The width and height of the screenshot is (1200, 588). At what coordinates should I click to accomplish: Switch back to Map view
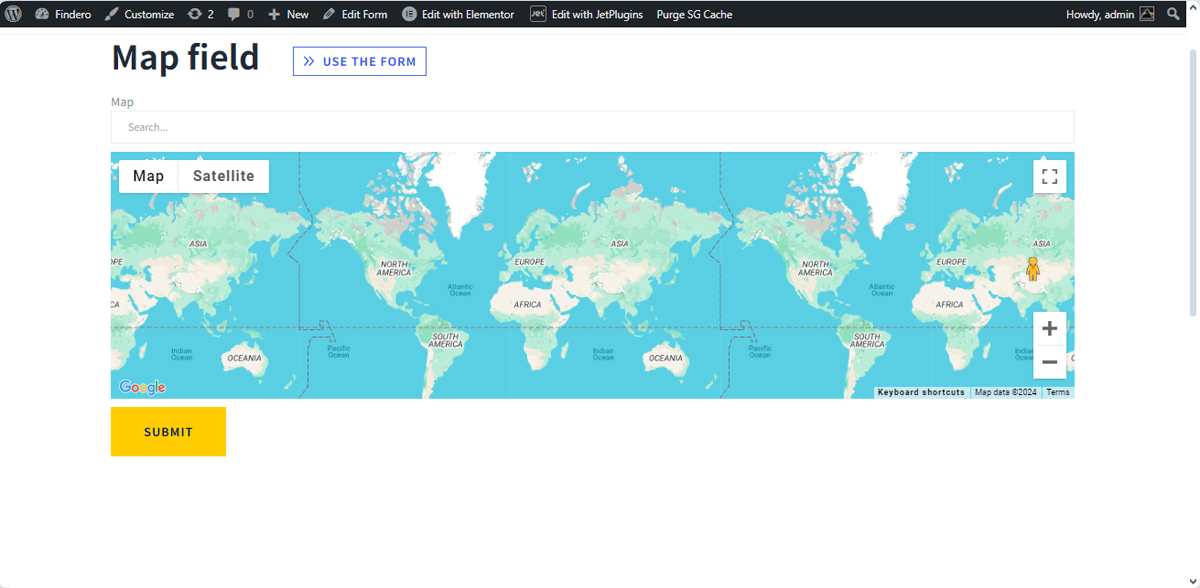click(147, 175)
